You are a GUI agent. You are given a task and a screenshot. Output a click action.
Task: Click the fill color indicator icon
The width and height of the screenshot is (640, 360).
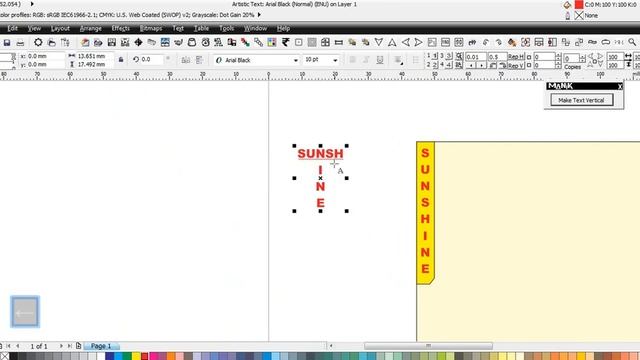pos(567,5)
